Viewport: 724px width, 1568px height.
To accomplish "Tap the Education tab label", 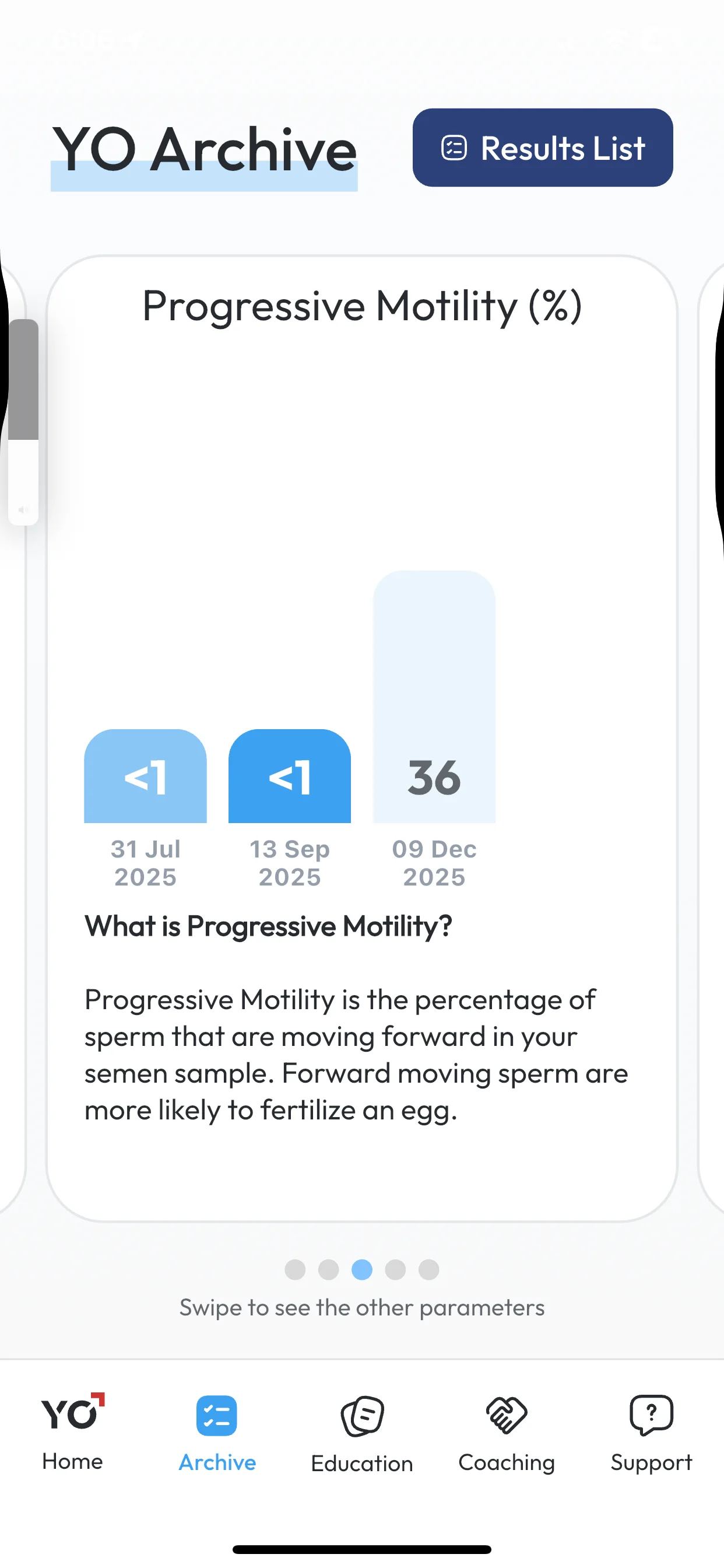I will pyautogui.click(x=362, y=1464).
